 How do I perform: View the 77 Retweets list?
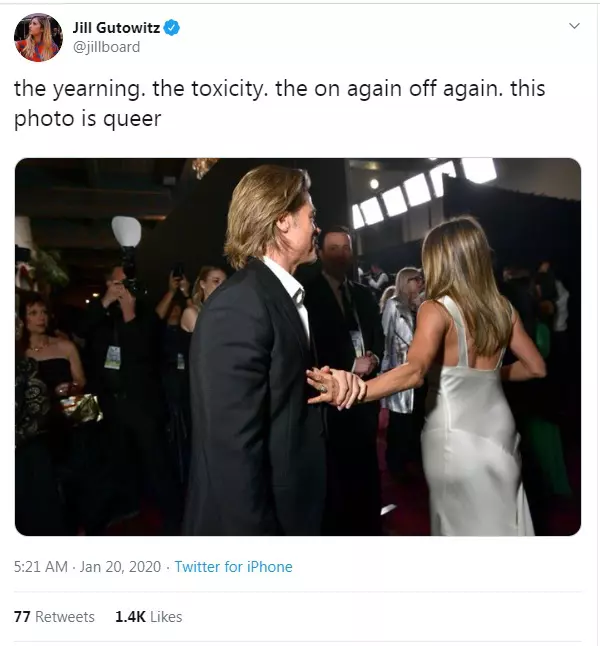[x=54, y=617]
